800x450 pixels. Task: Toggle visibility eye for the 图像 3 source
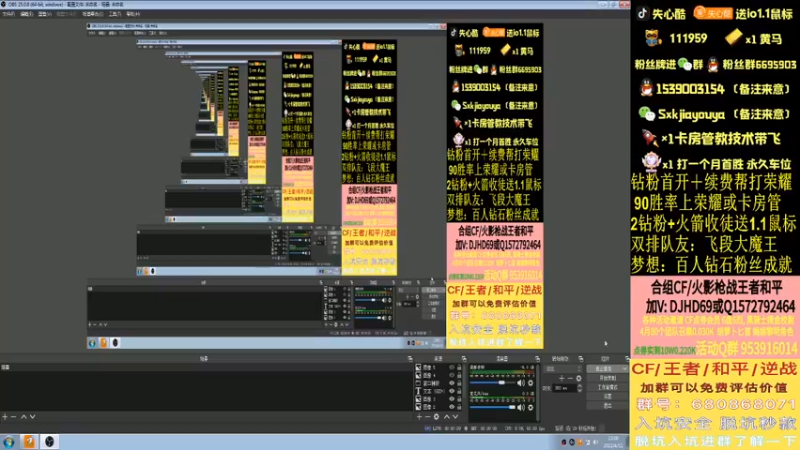click(452, 399)
